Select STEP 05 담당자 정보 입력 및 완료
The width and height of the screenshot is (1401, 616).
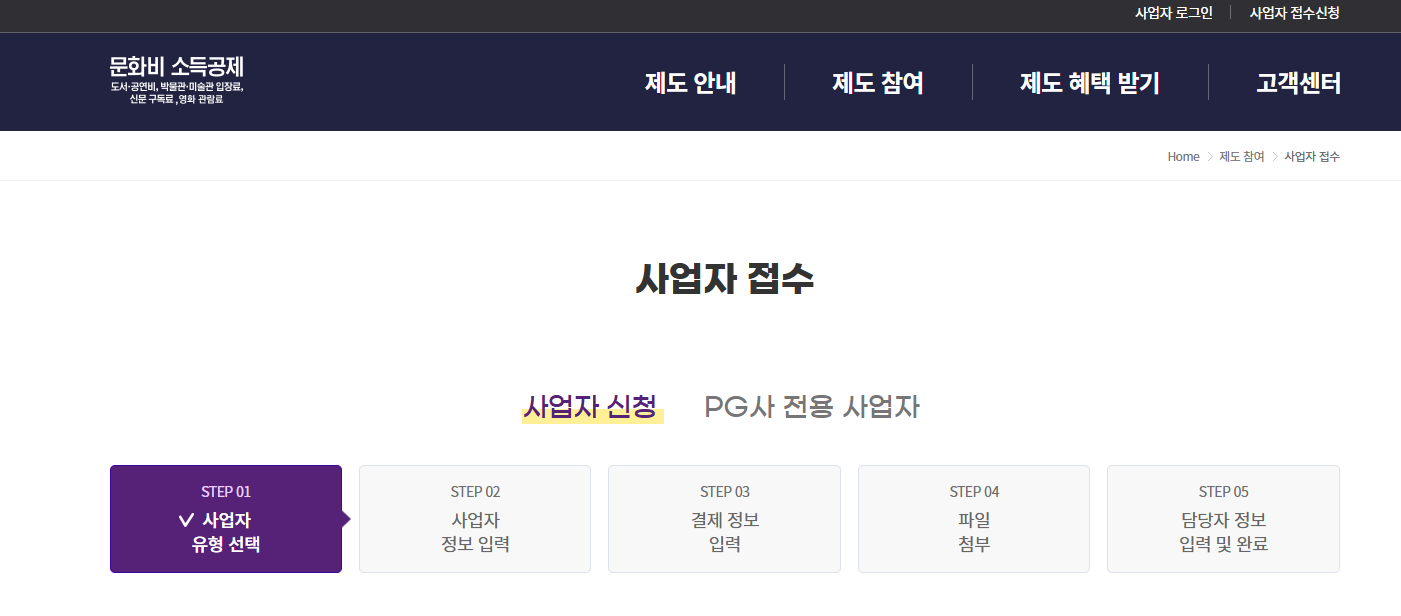pos(1223,519)
